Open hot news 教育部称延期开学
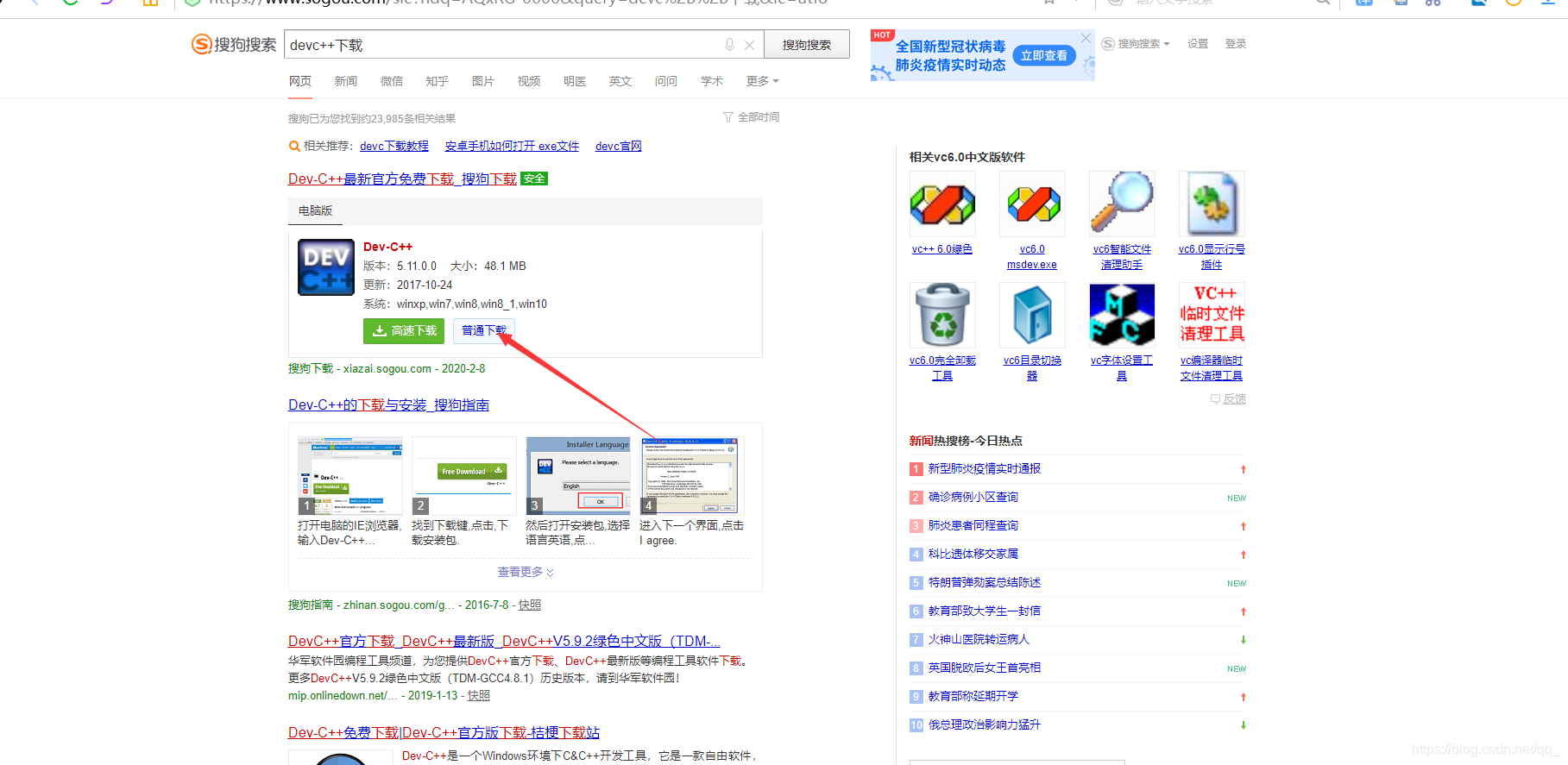Screen dimensions: 1568x765 click(x=973, y=696)
